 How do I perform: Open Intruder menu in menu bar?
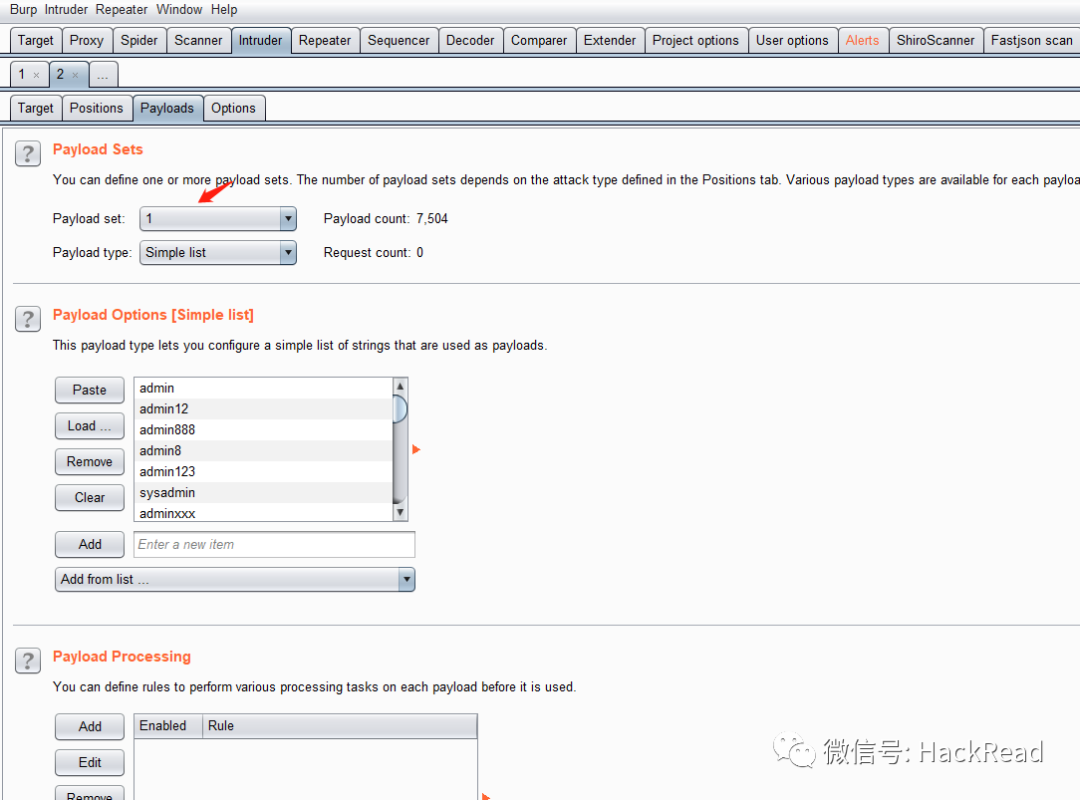[x=66, y=10]
